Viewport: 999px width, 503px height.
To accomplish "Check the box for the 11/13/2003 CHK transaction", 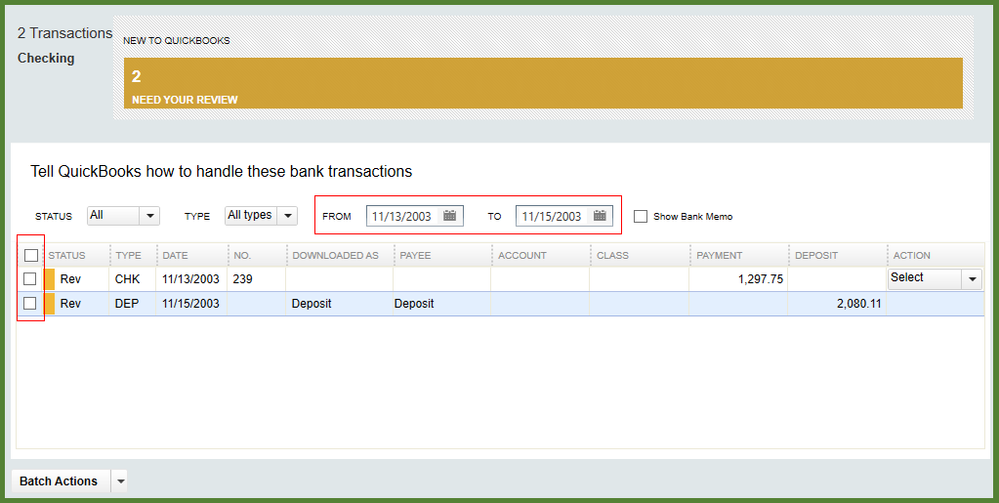I will click(x=30, y=279).
